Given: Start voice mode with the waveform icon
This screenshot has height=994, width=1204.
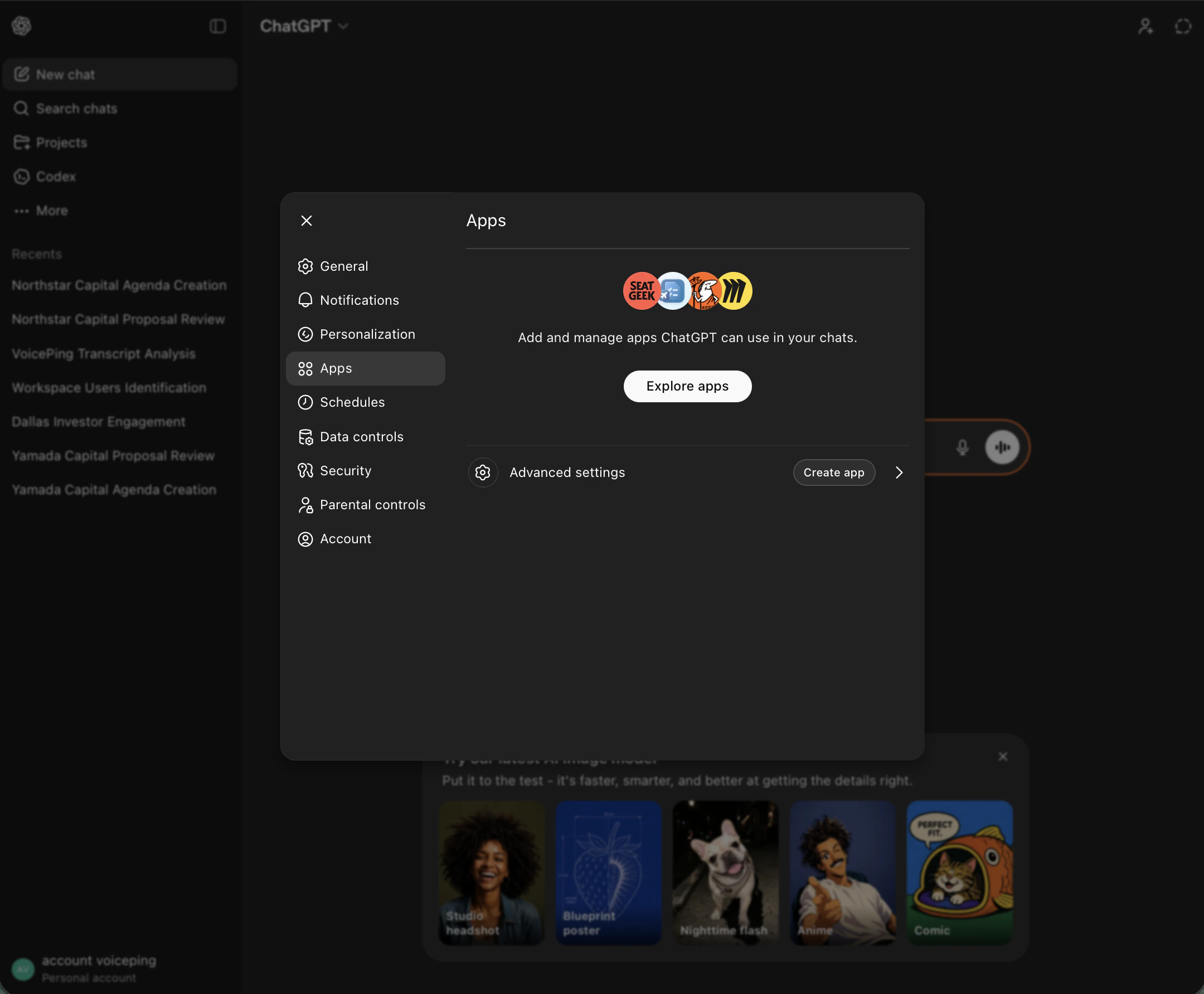Looking at the screenshot, I should [1001, 447].
